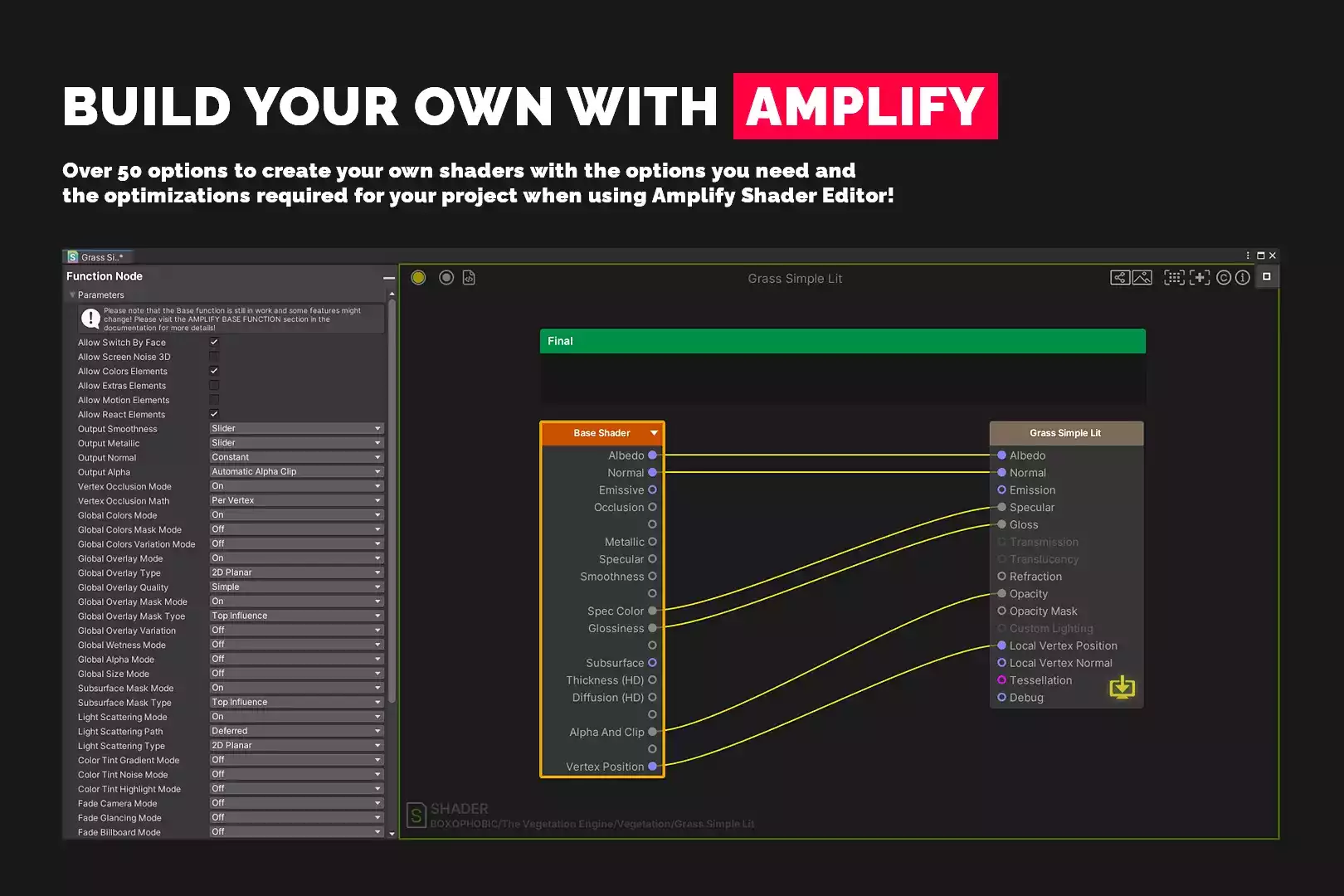Screen dimensions: 1344x896
Task: Open Subsurface Mask Type dropdown
Action: click(x=296, y=702)
